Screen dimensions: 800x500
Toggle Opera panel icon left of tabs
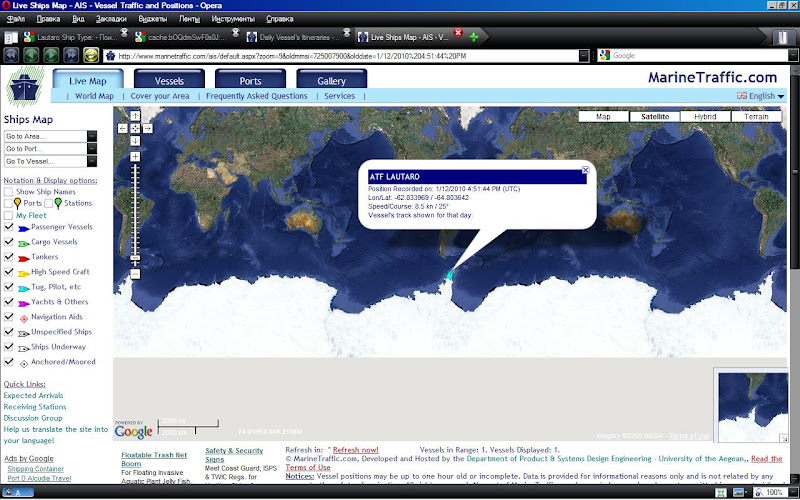(x=11, y=38)
